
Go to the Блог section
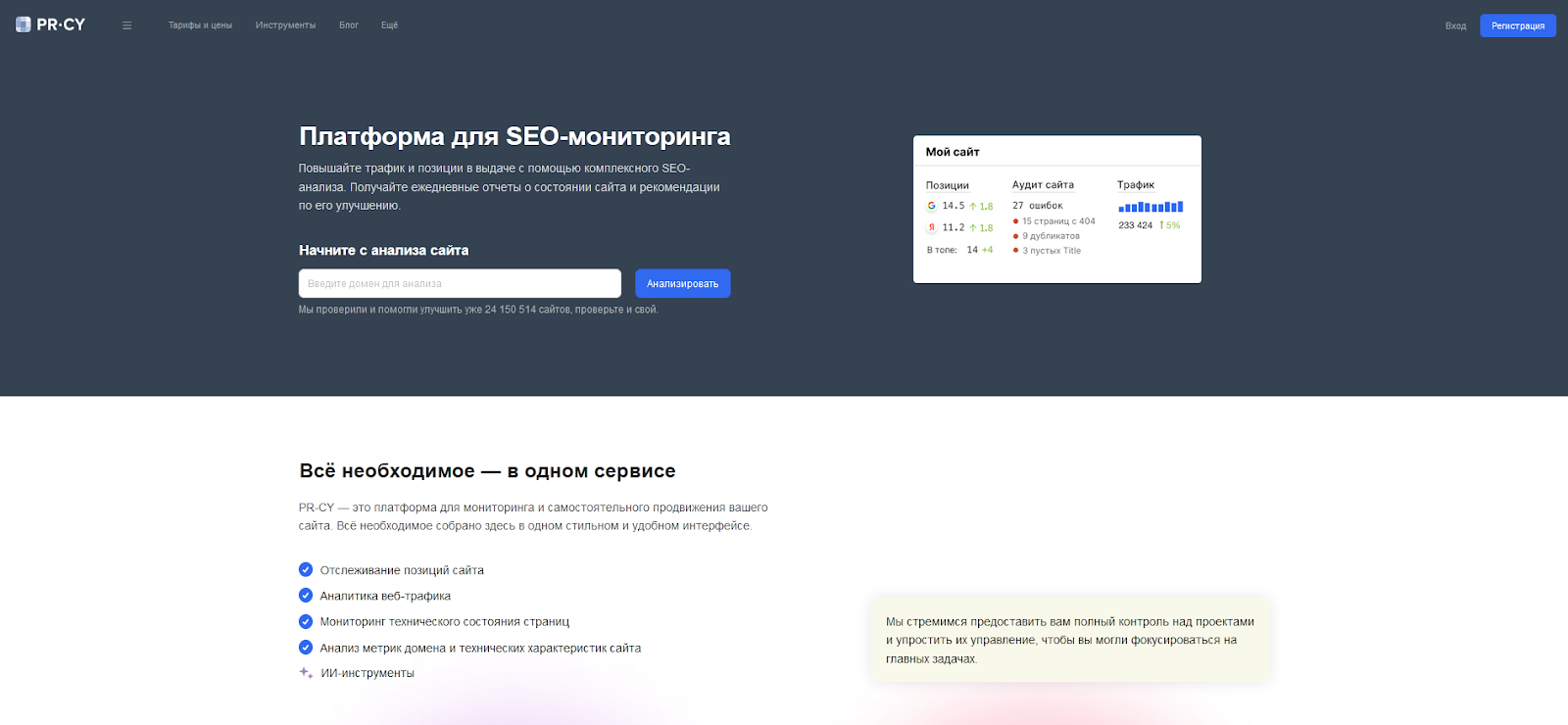349,25
